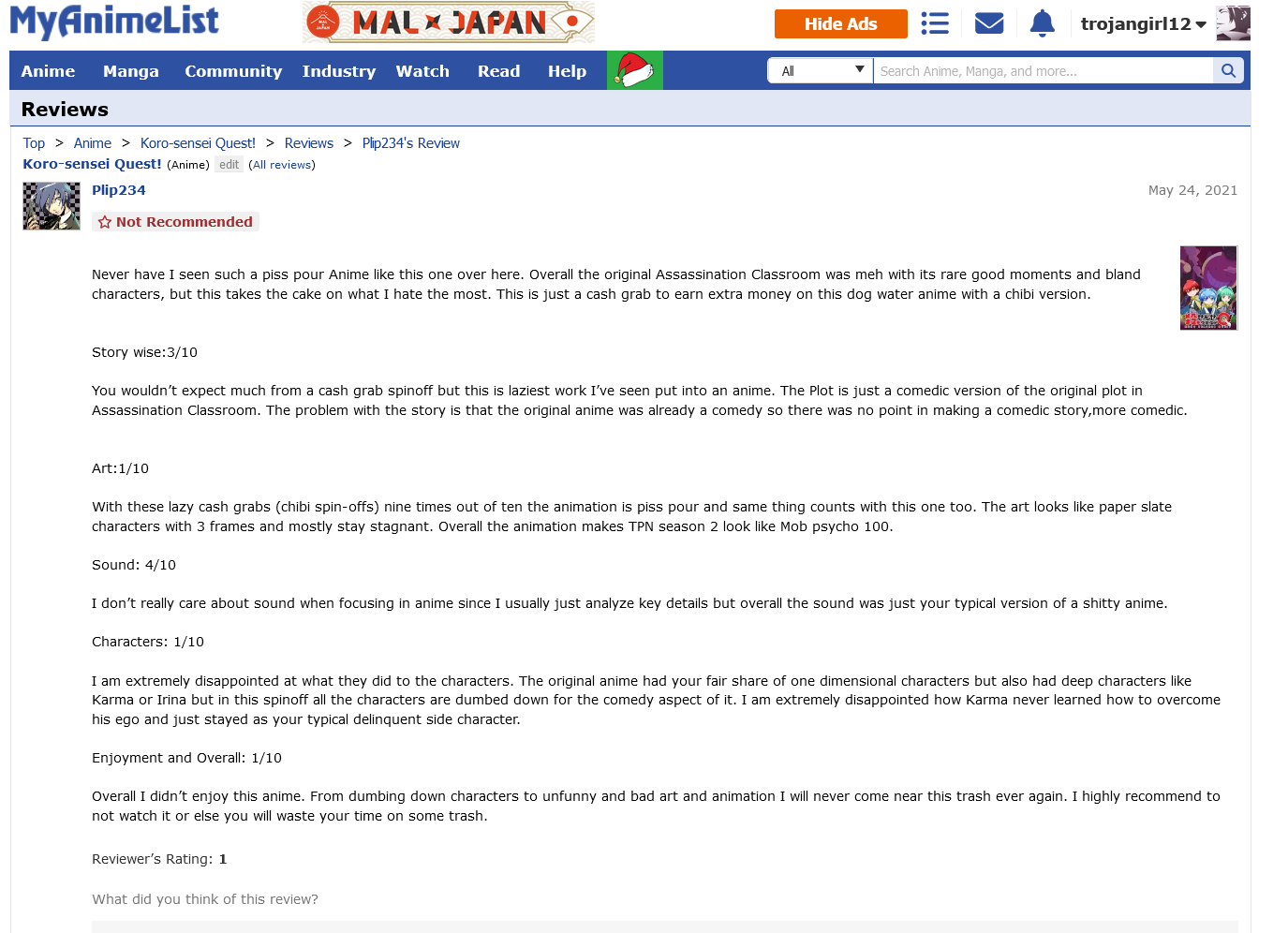Screen dimensions: 1288x933
Task: Click the Hide Ads button
Action: (841, 24)
